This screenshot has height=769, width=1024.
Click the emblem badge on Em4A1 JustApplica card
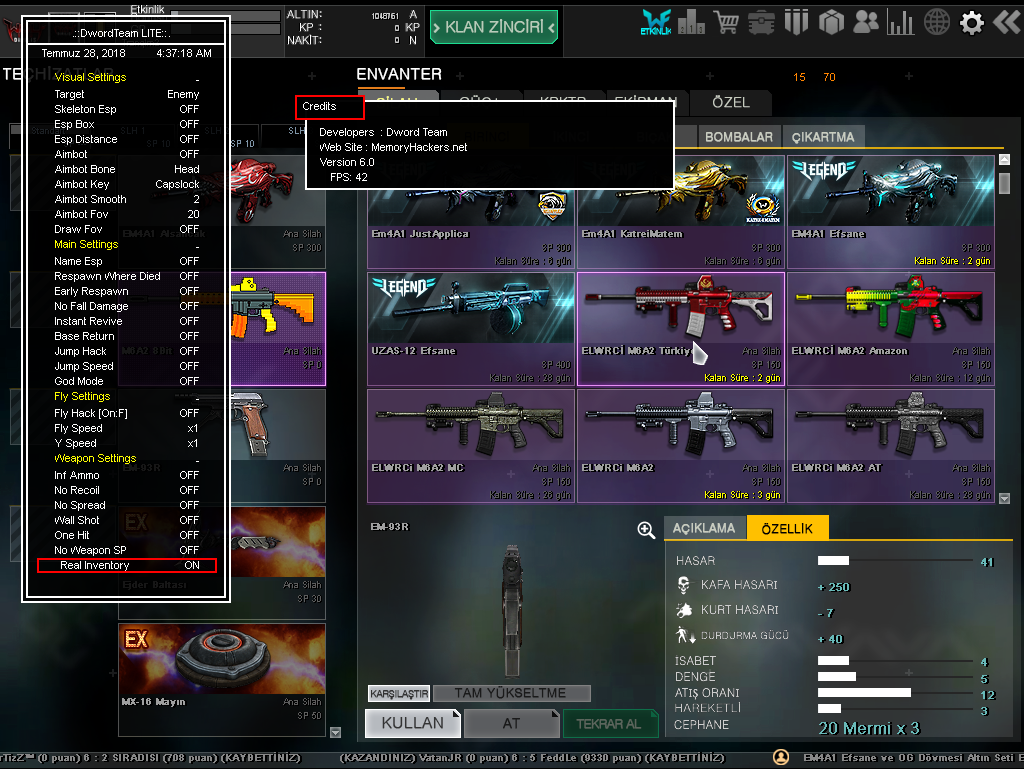pyautogui.click(x=552, y=207)
